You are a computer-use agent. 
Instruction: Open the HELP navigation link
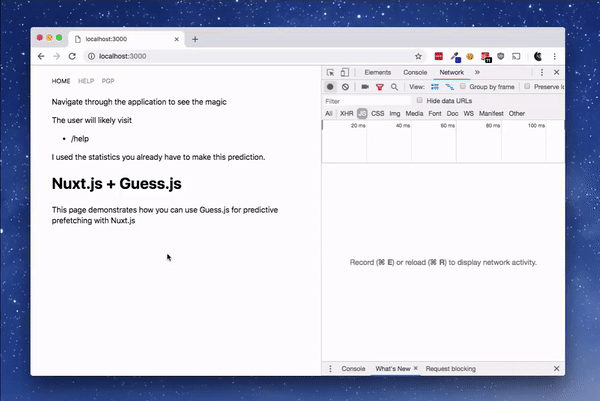[86, 81]
